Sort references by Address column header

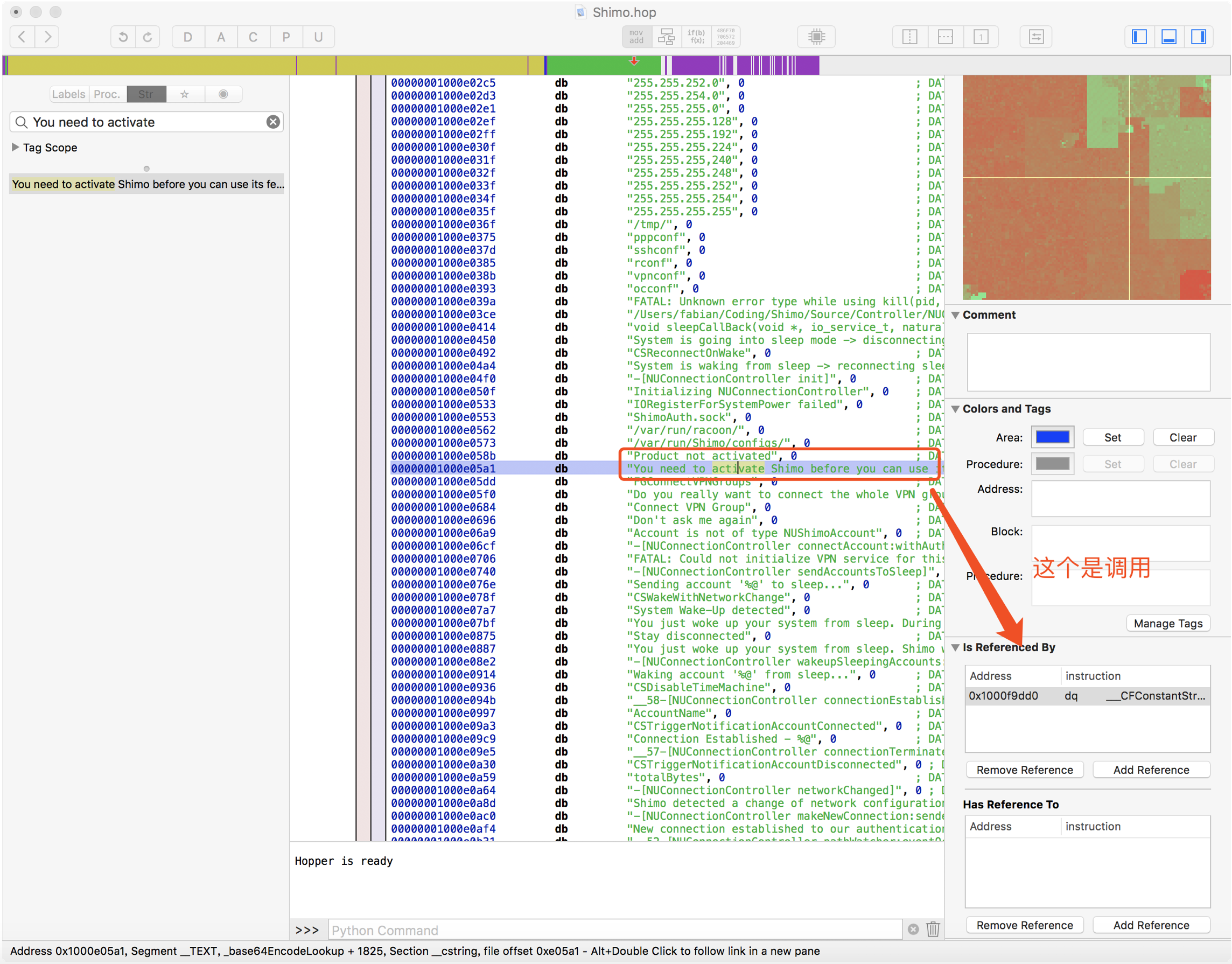(1013, 675)
